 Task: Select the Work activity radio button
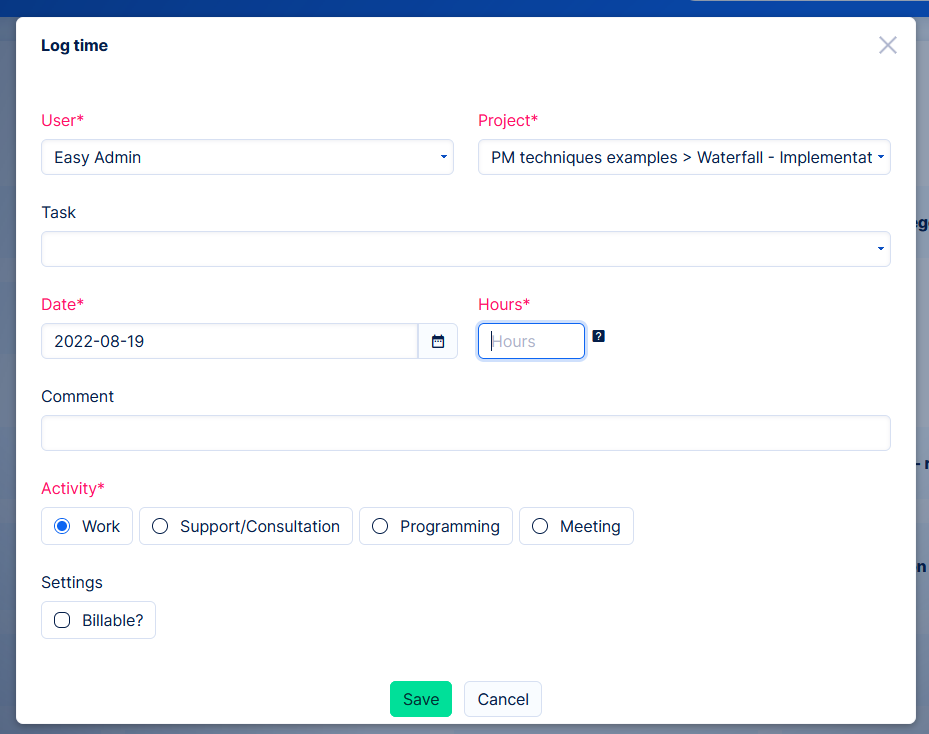pyautogui.click(x=62, y=526)
